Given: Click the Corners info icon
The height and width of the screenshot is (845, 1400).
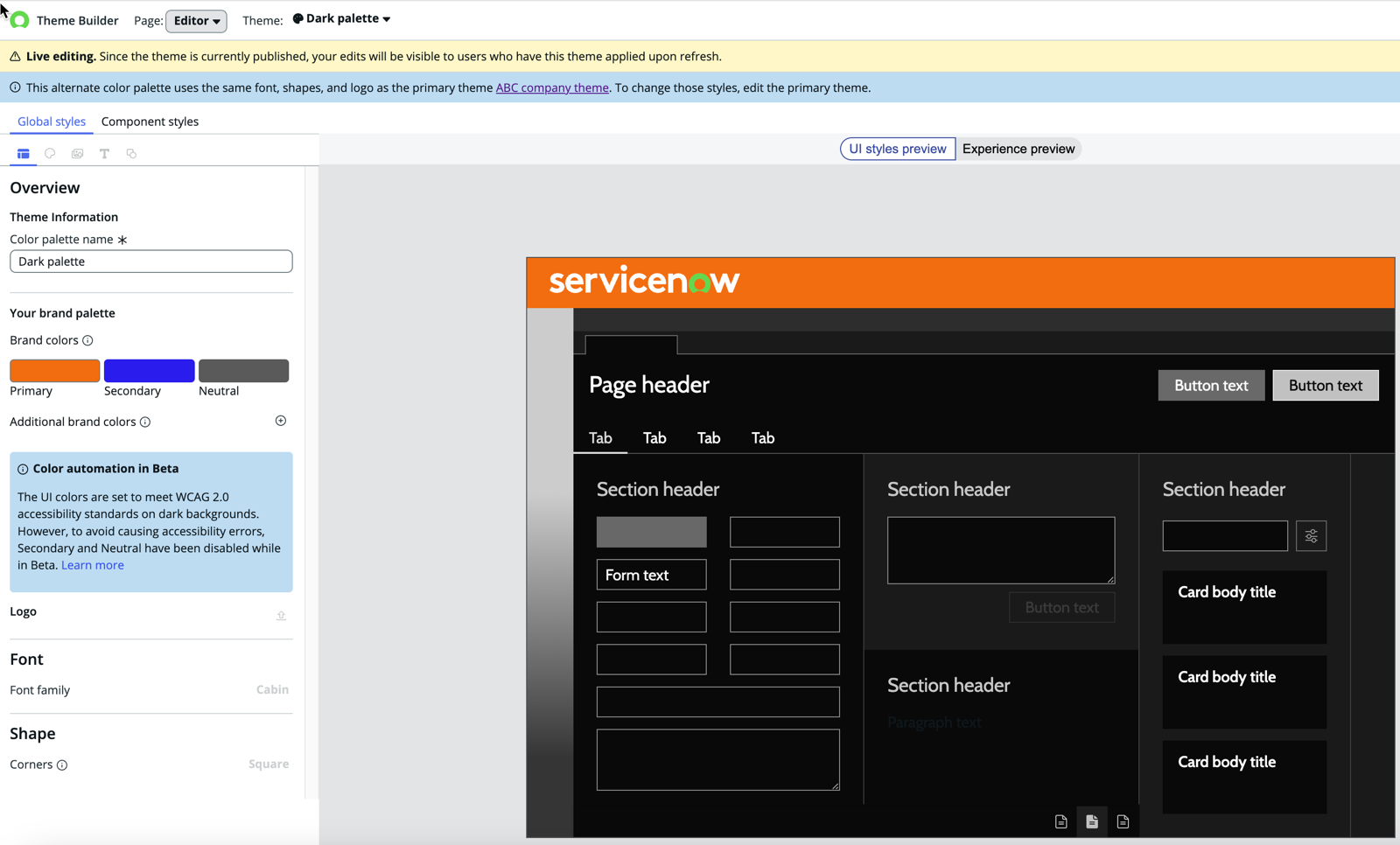Looking at the screenshot, I should (x=62, y=765).
